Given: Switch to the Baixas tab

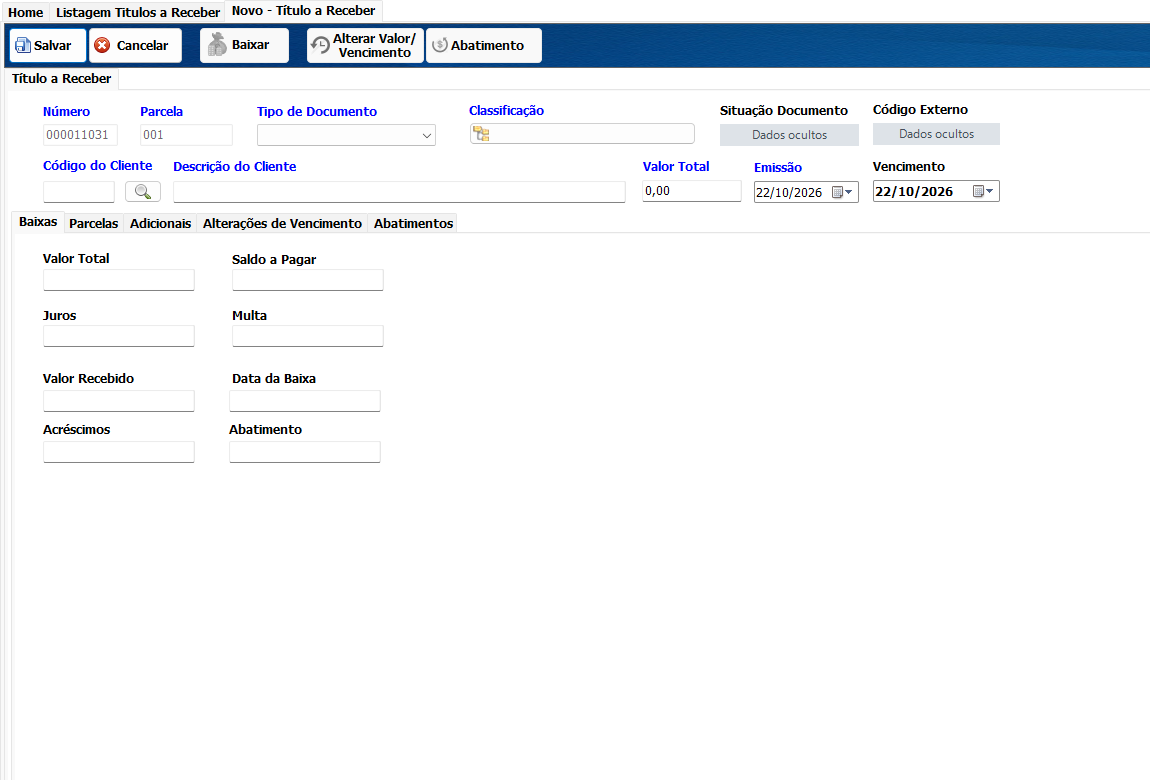Looking at the screenshot, I should point(38,222).
